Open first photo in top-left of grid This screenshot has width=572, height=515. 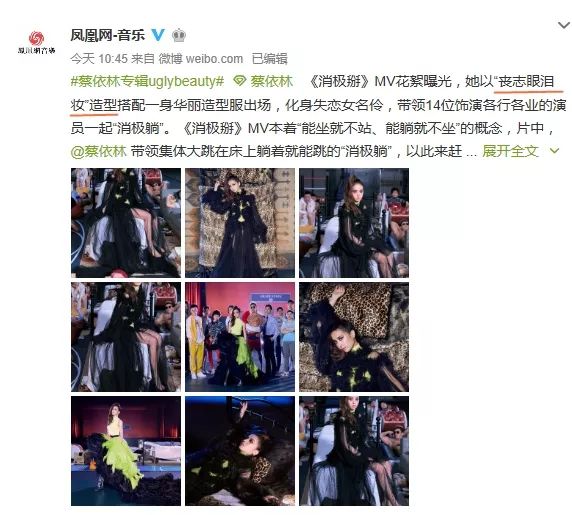point(126,223)
